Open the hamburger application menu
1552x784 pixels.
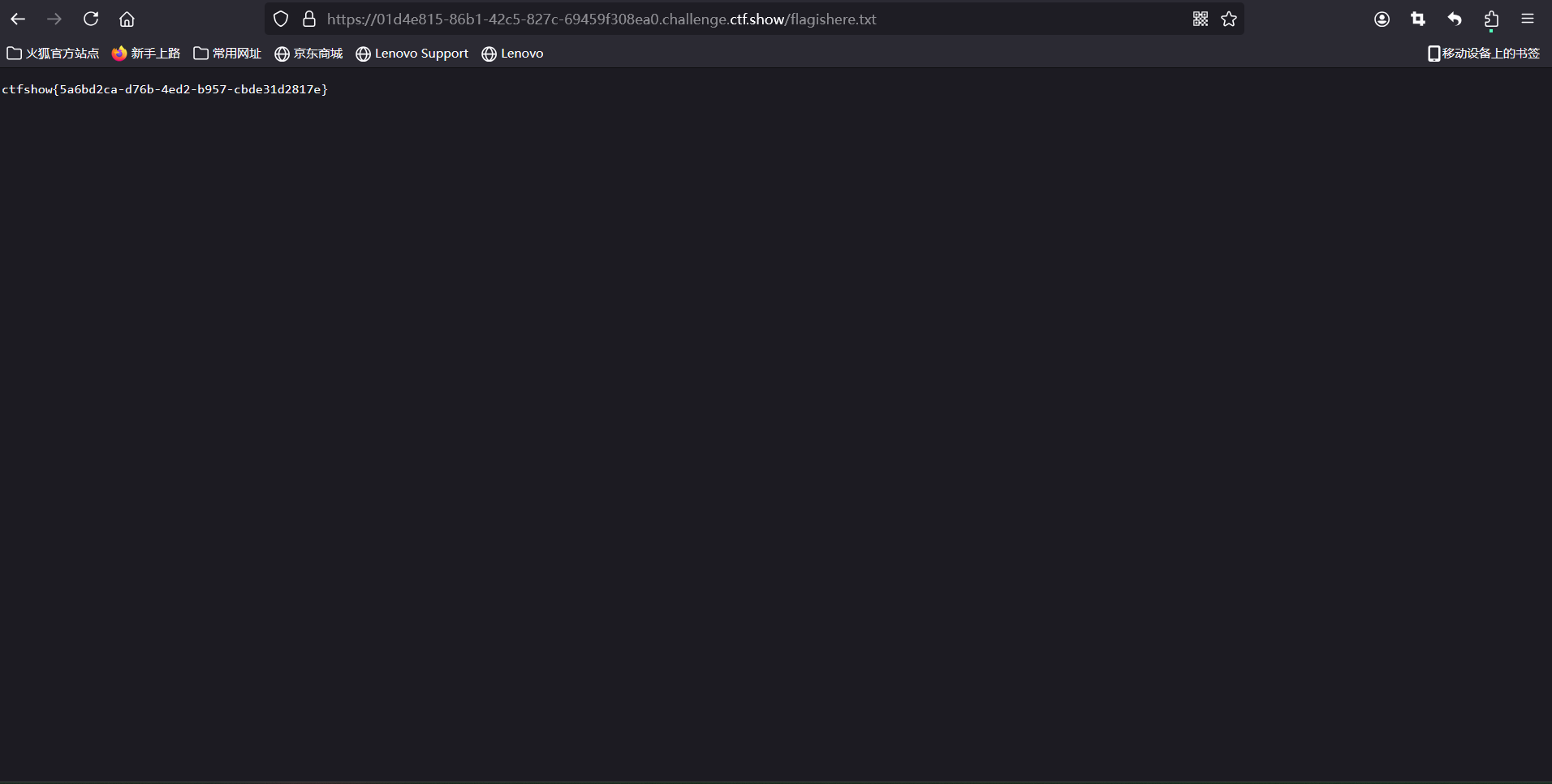1528,19
